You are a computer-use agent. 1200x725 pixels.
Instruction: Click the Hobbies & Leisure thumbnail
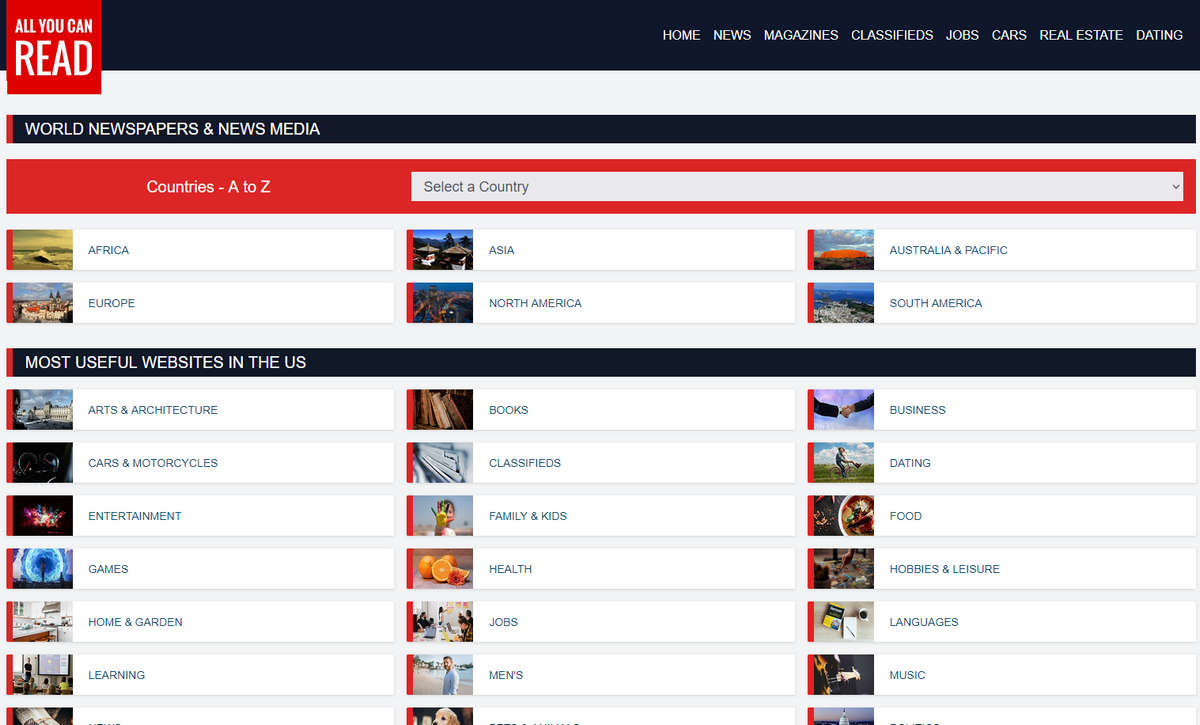point(843,569)
